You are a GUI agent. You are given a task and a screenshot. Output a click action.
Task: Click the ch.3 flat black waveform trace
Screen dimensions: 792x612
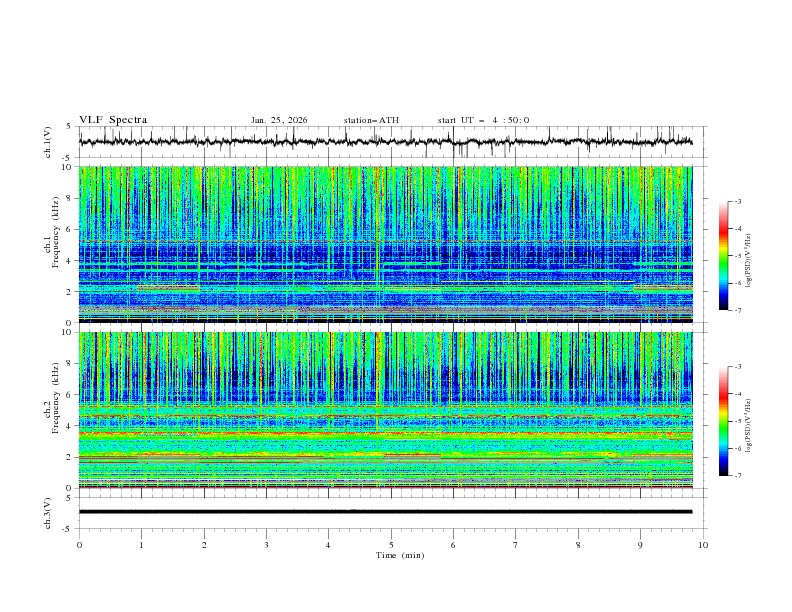click(390, 511)
